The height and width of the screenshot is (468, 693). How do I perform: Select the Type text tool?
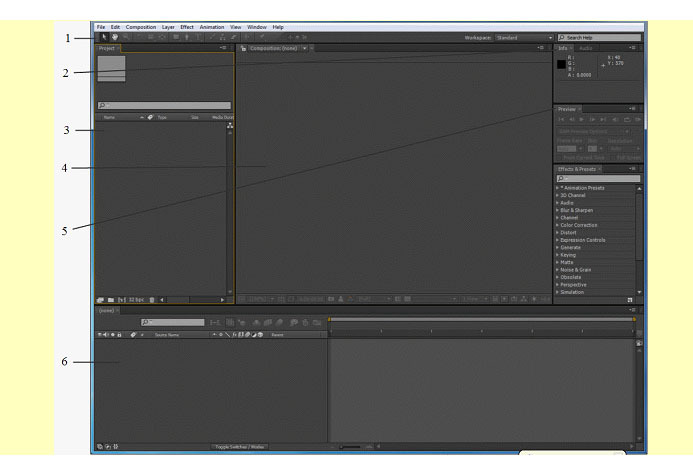click(199, 38)
